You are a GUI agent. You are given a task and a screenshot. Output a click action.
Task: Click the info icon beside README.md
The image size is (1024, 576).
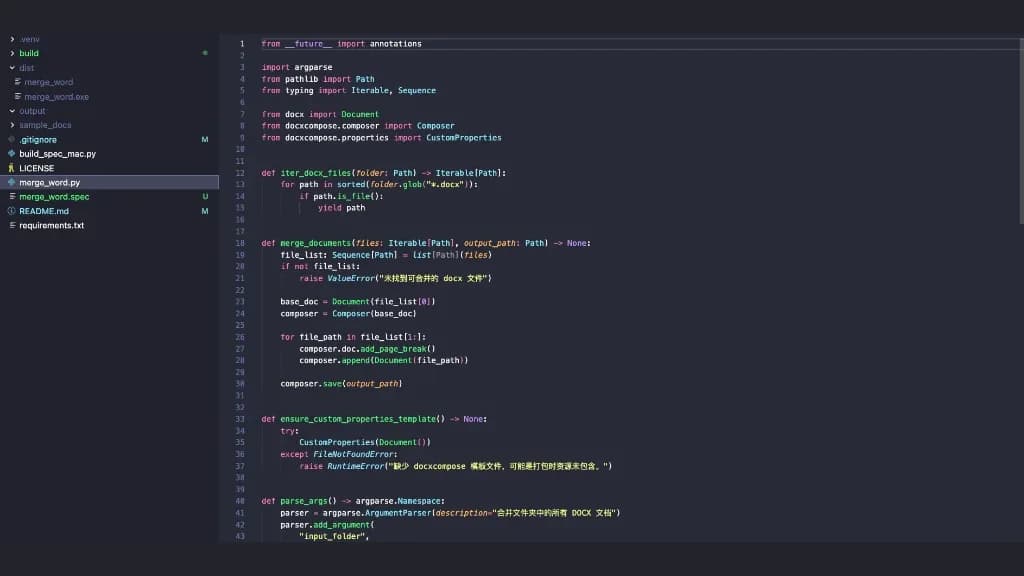tap(11, 211)
